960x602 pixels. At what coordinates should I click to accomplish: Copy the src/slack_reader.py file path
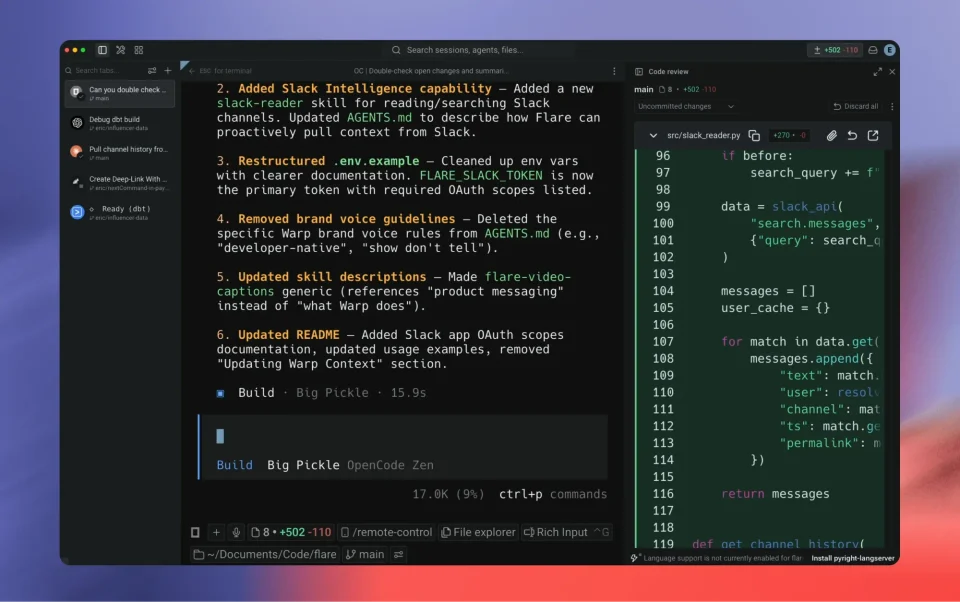(754, 135)
